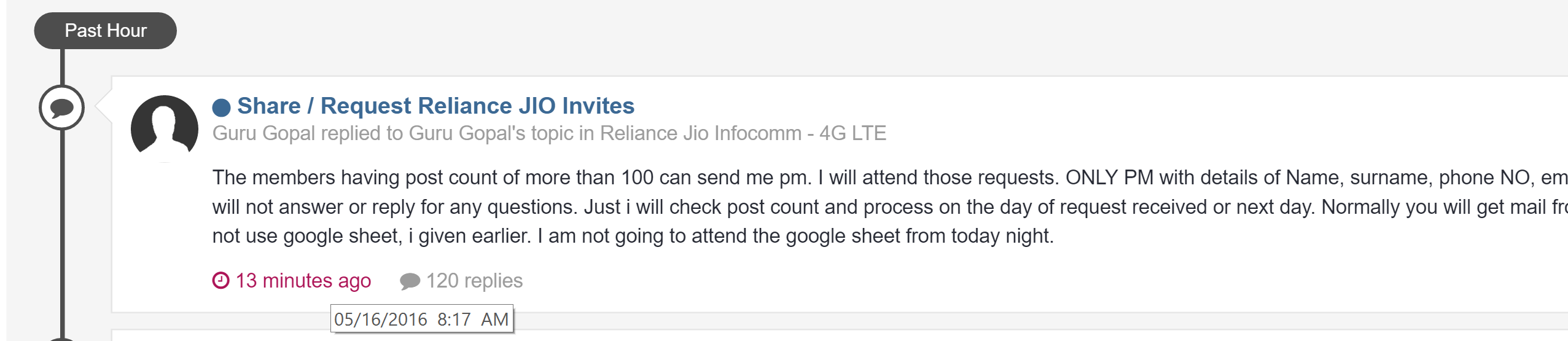Click the speech bubble icon by replies
Screen dimensions: 1568x341
click(x=410, y=281)
